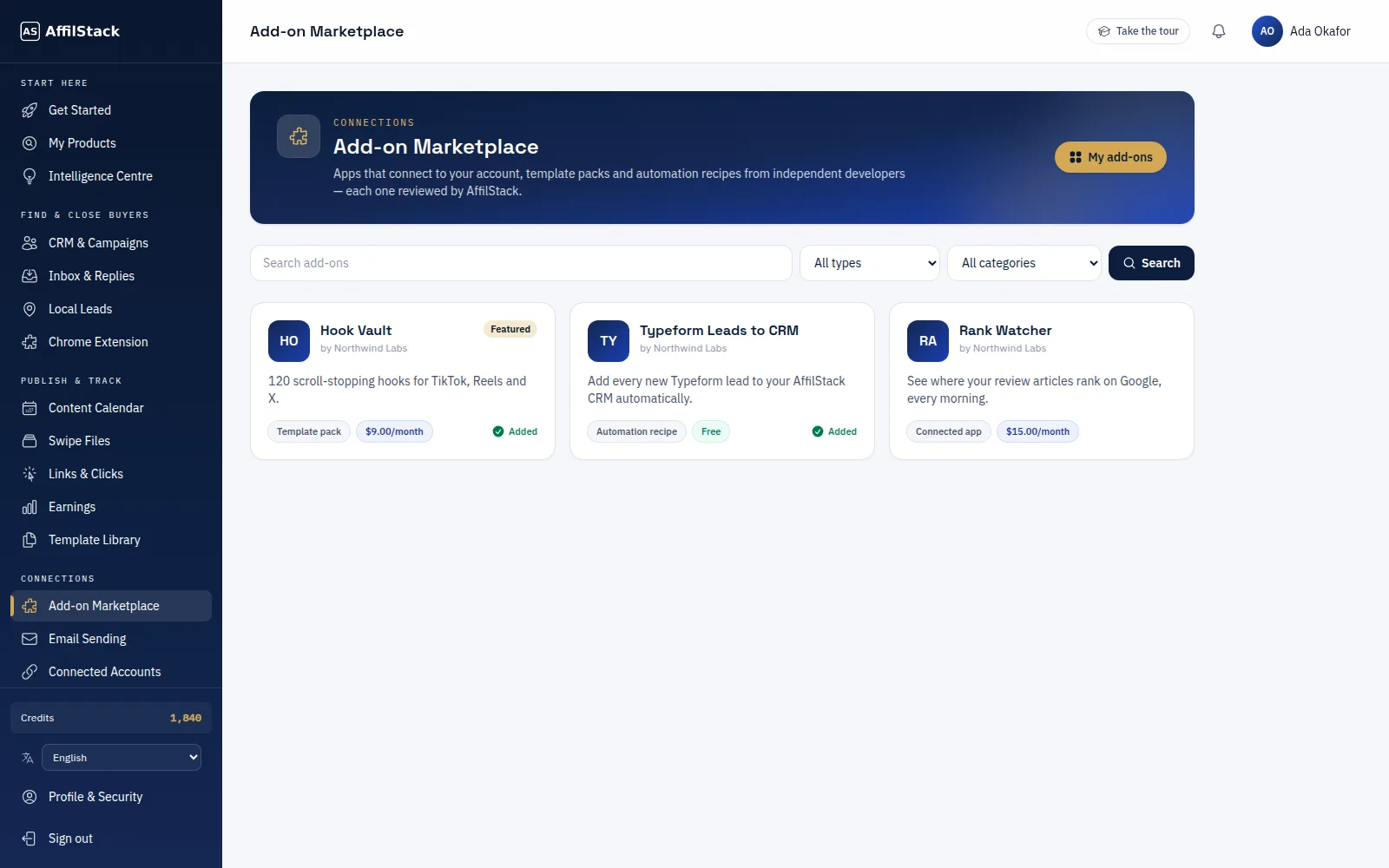Open Local Leads sidebar item
This screenshot has height=868, width=1389.
111,309
